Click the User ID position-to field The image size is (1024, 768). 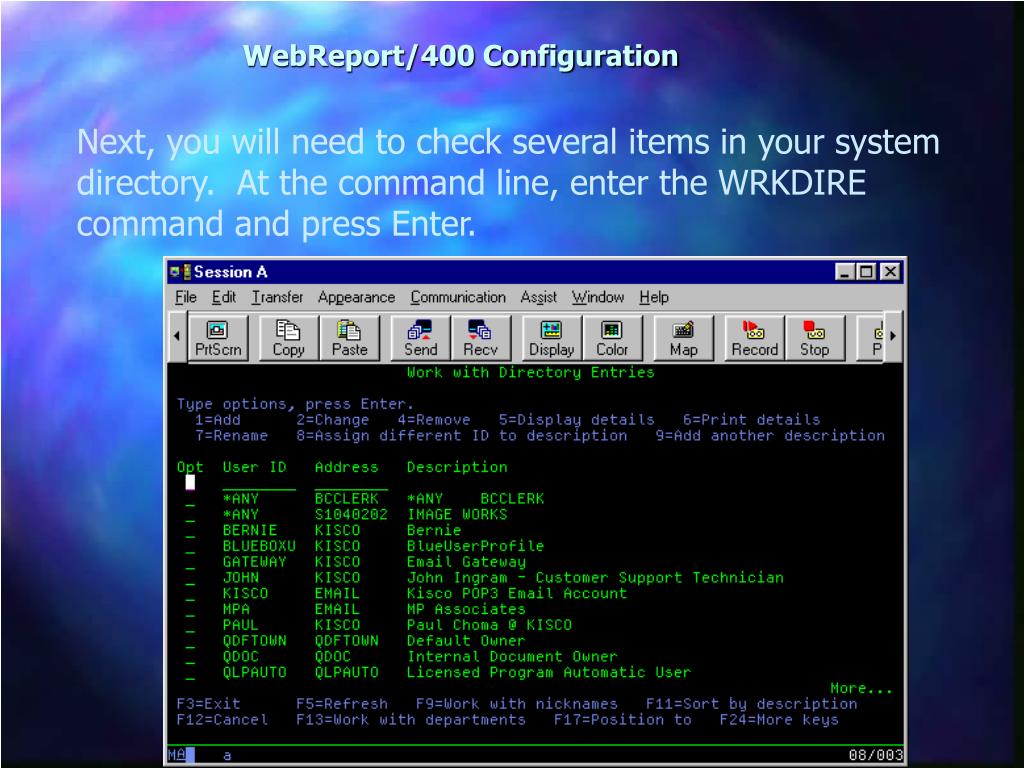point(259,483)
